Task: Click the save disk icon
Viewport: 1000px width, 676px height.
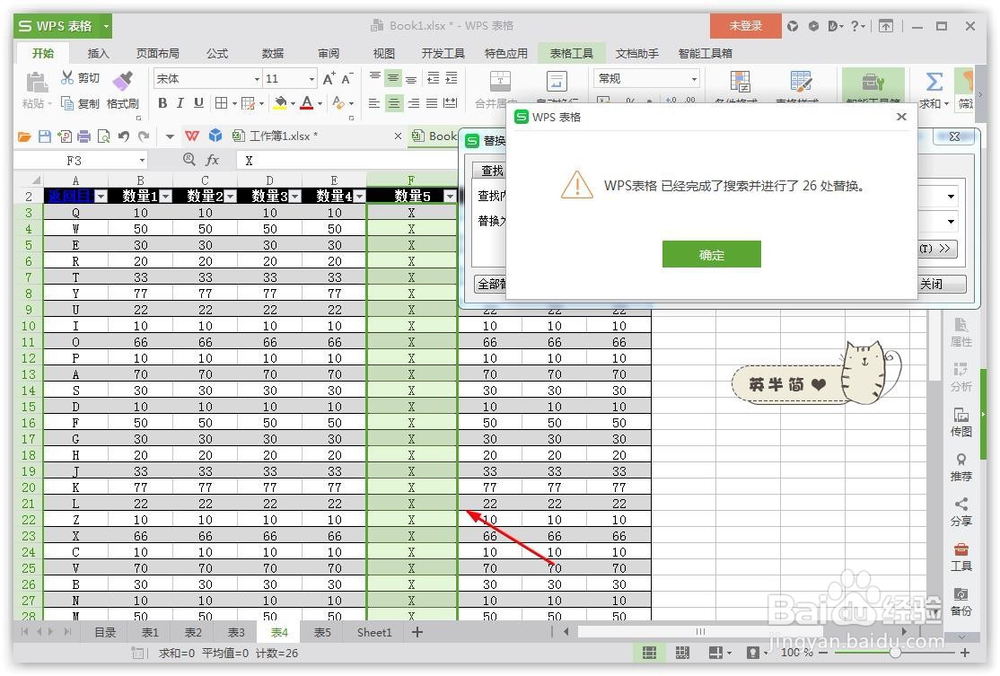Action: pyautogui.click(x=45, y=136)
